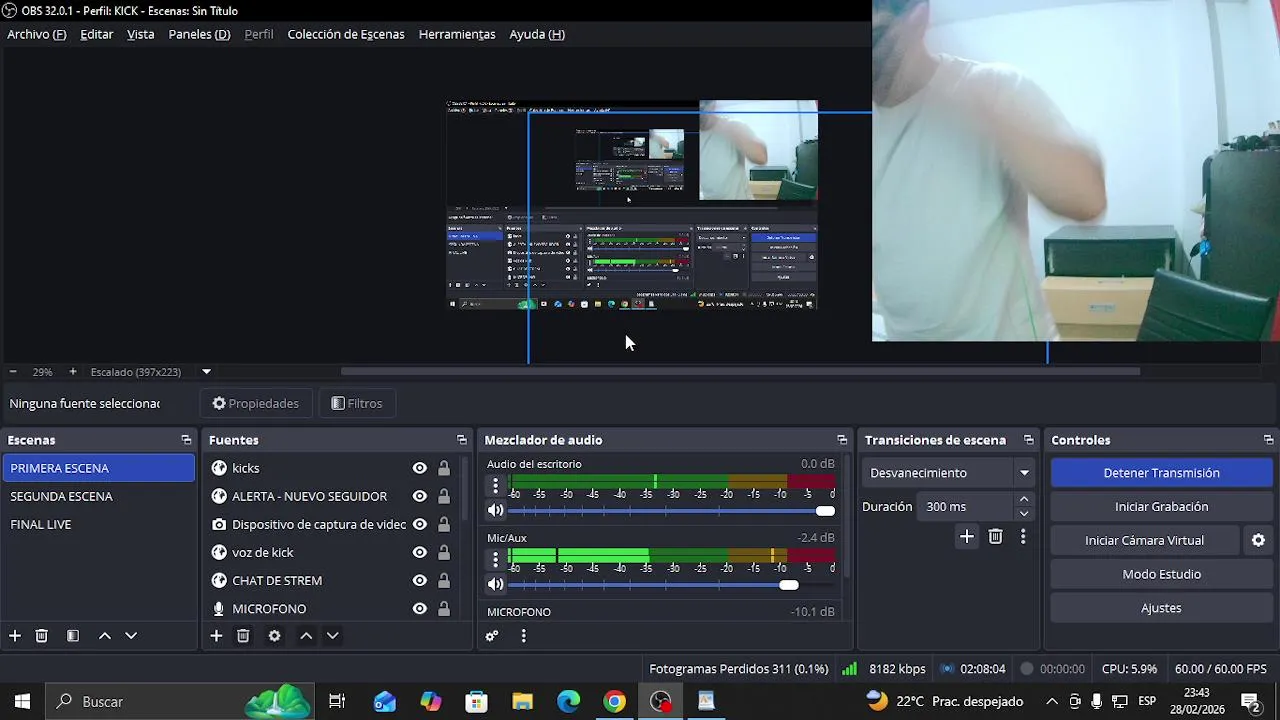Viewport: 1280px width, 720px height.
Task: Open transition properties three dots
Action: click(x=1022, y=537)
